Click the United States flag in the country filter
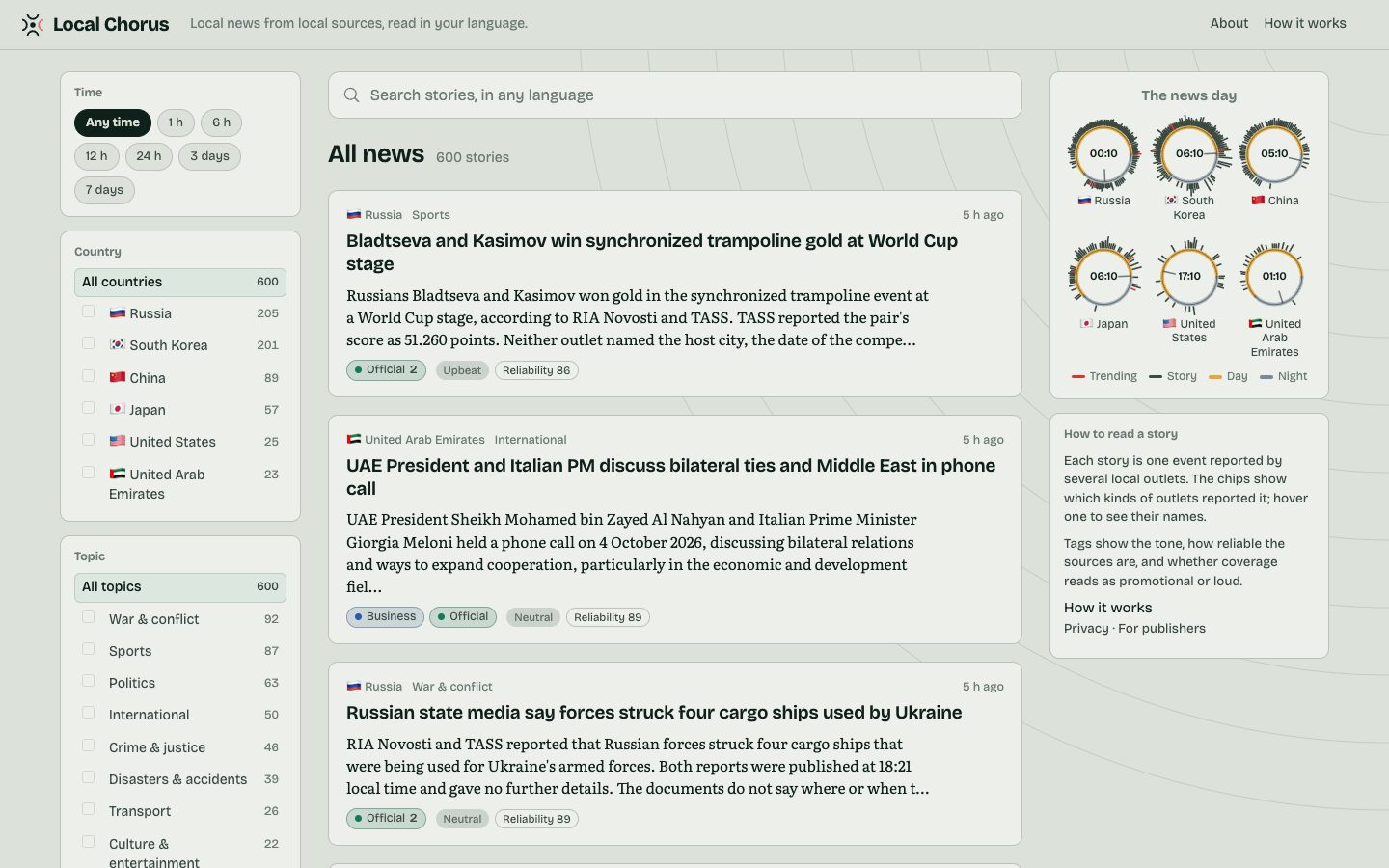Screen dimensions: 1389x868 pos(118,442)
